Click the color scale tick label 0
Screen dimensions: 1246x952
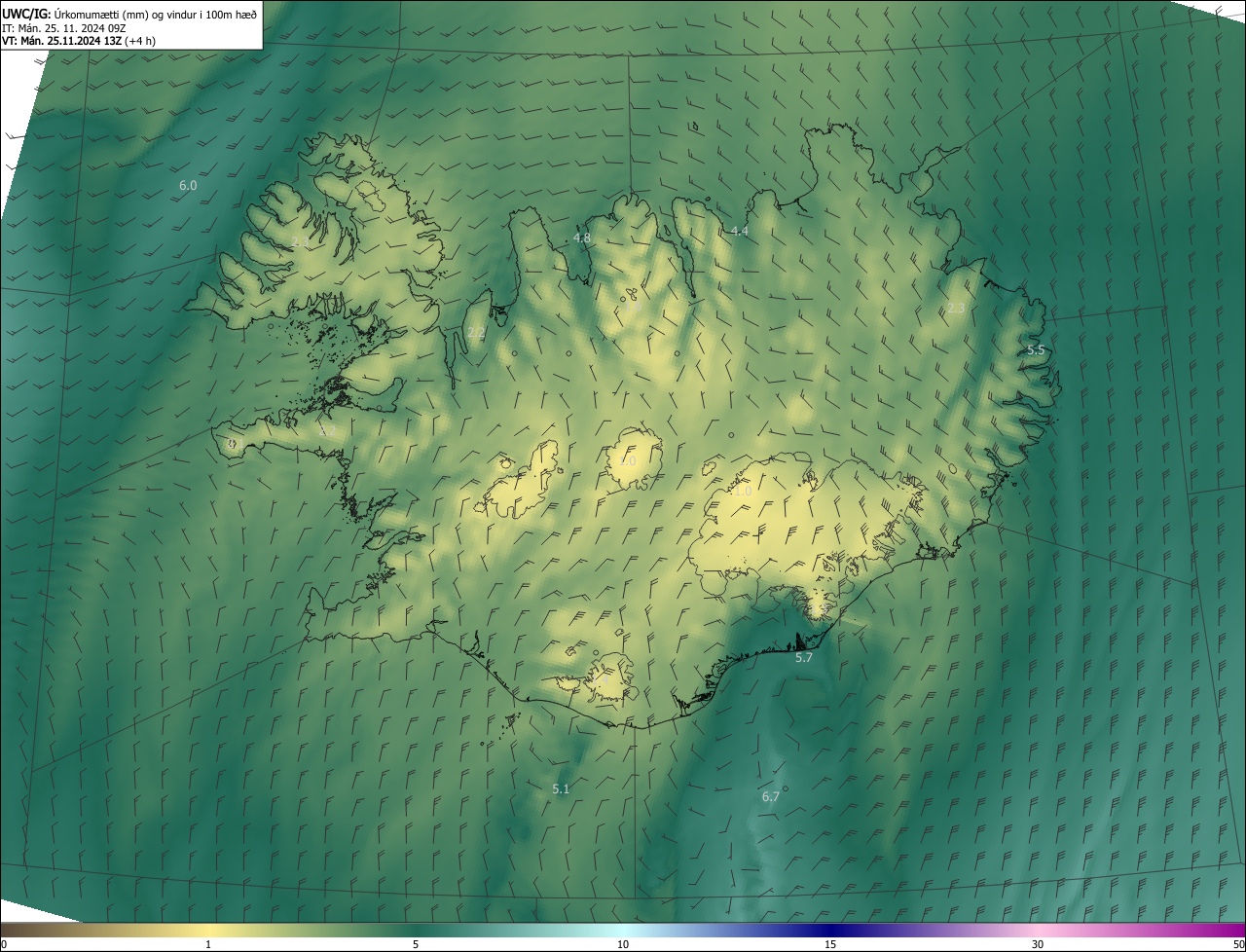(x=4, y=944)
